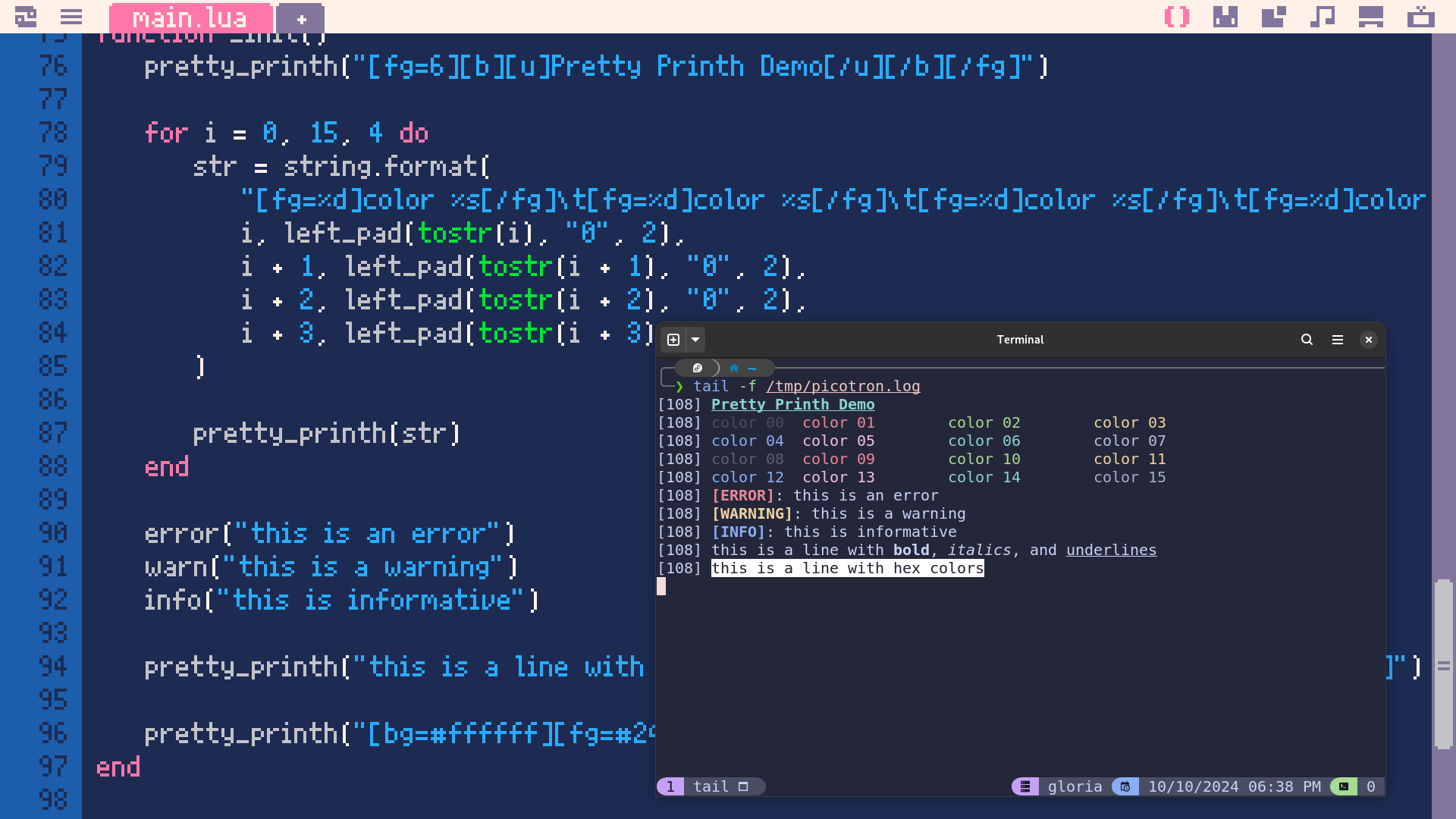This screenshot has width=1456, height=819.
Task: Click the [INFO] tag in the terminal log
Action: click(738, 532)
